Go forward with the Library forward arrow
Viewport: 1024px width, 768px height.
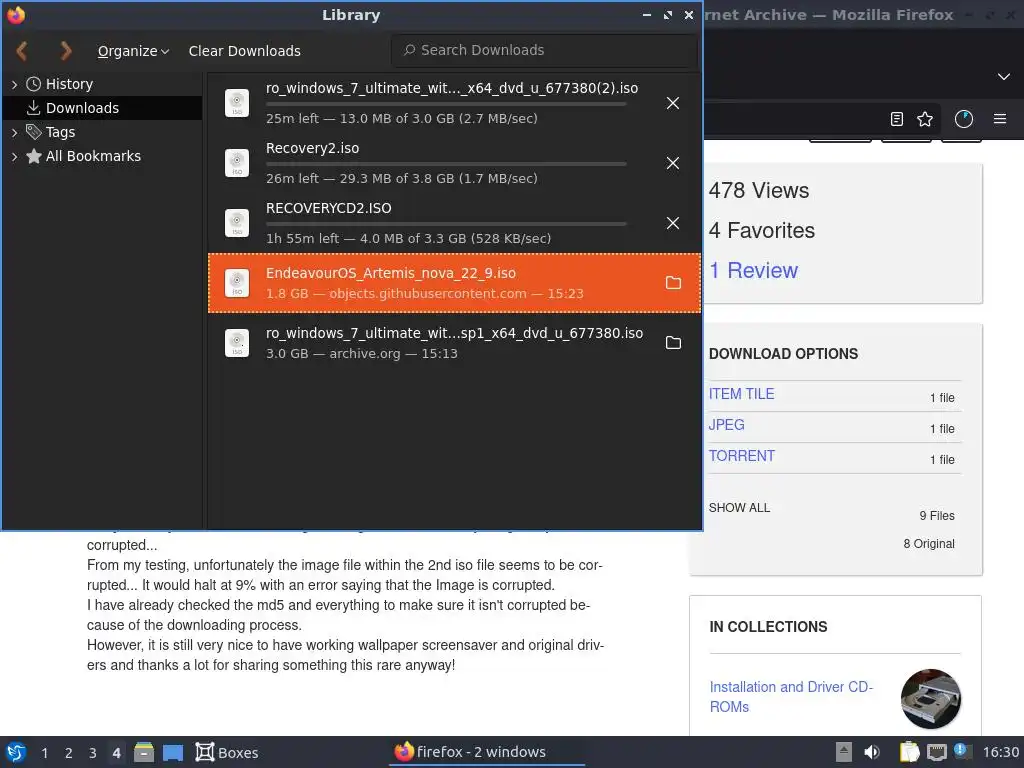pos(65,51)
